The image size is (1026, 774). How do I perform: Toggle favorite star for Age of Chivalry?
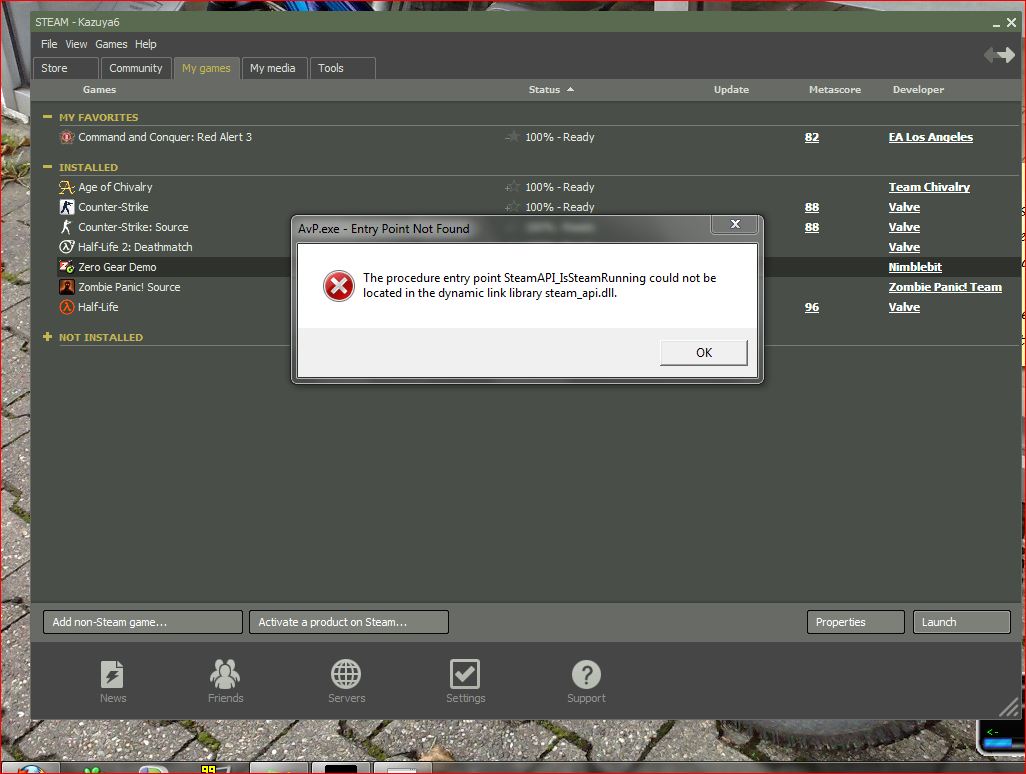coord(512,187)
